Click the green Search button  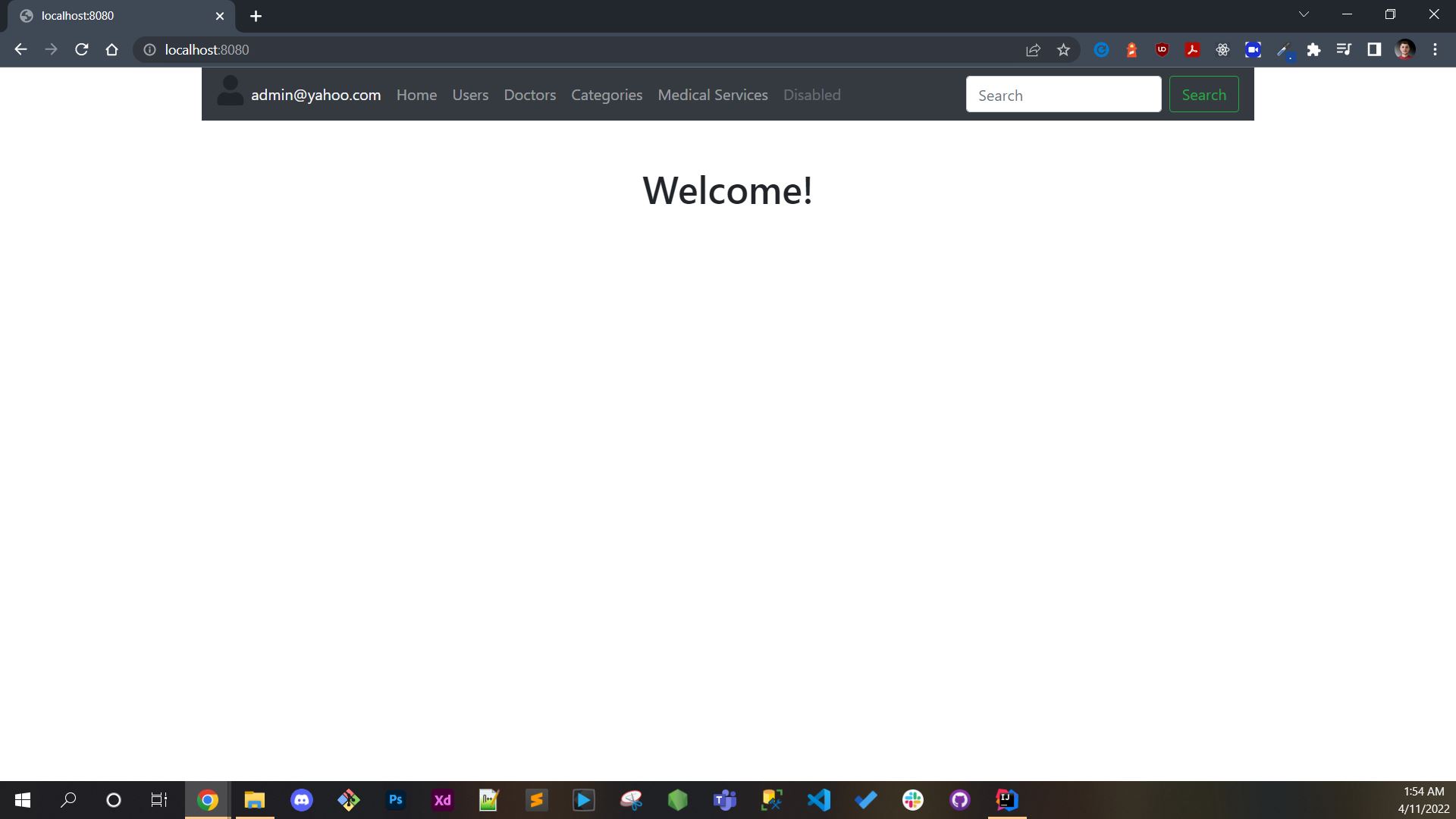[1204, 94]
